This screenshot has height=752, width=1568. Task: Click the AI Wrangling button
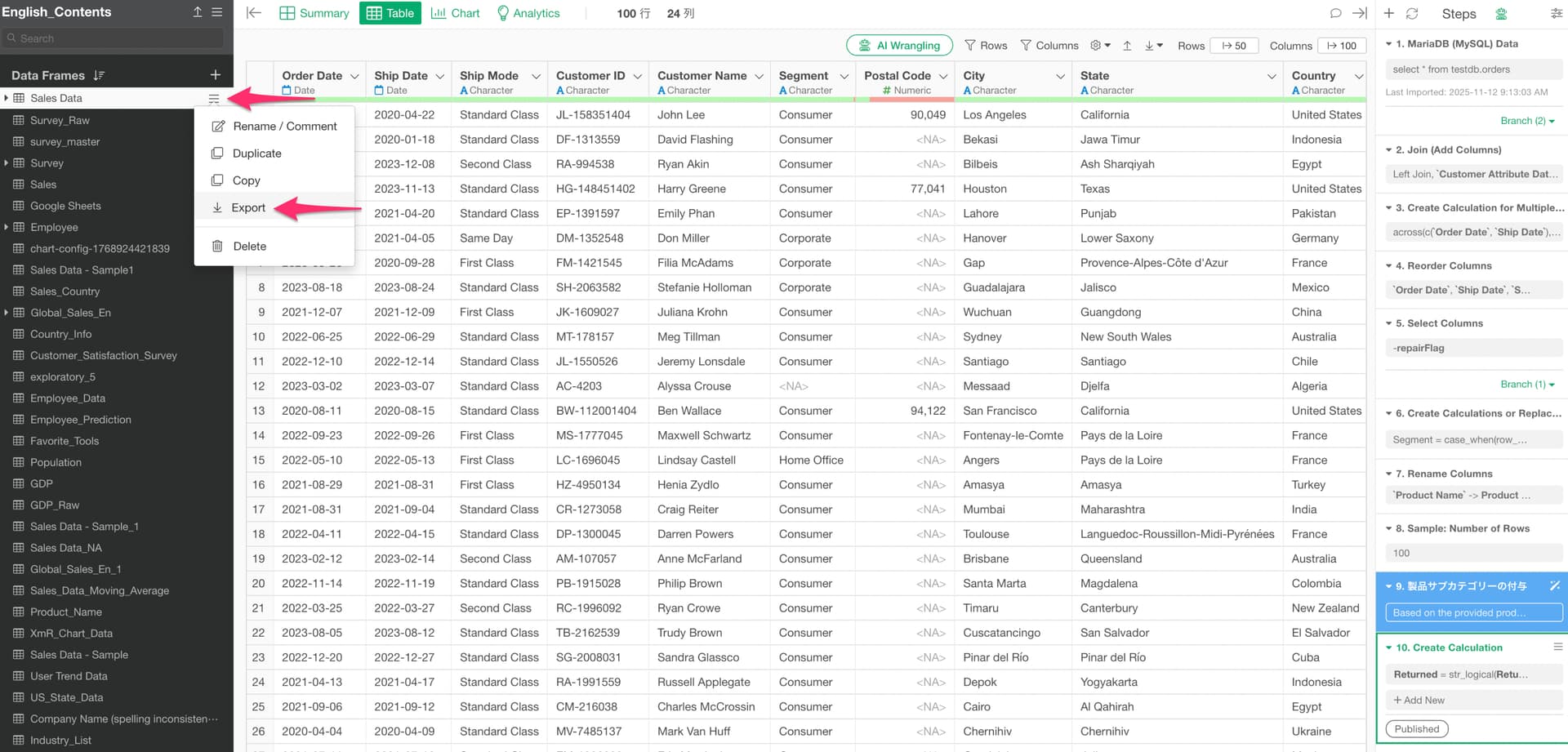point(899,46)
